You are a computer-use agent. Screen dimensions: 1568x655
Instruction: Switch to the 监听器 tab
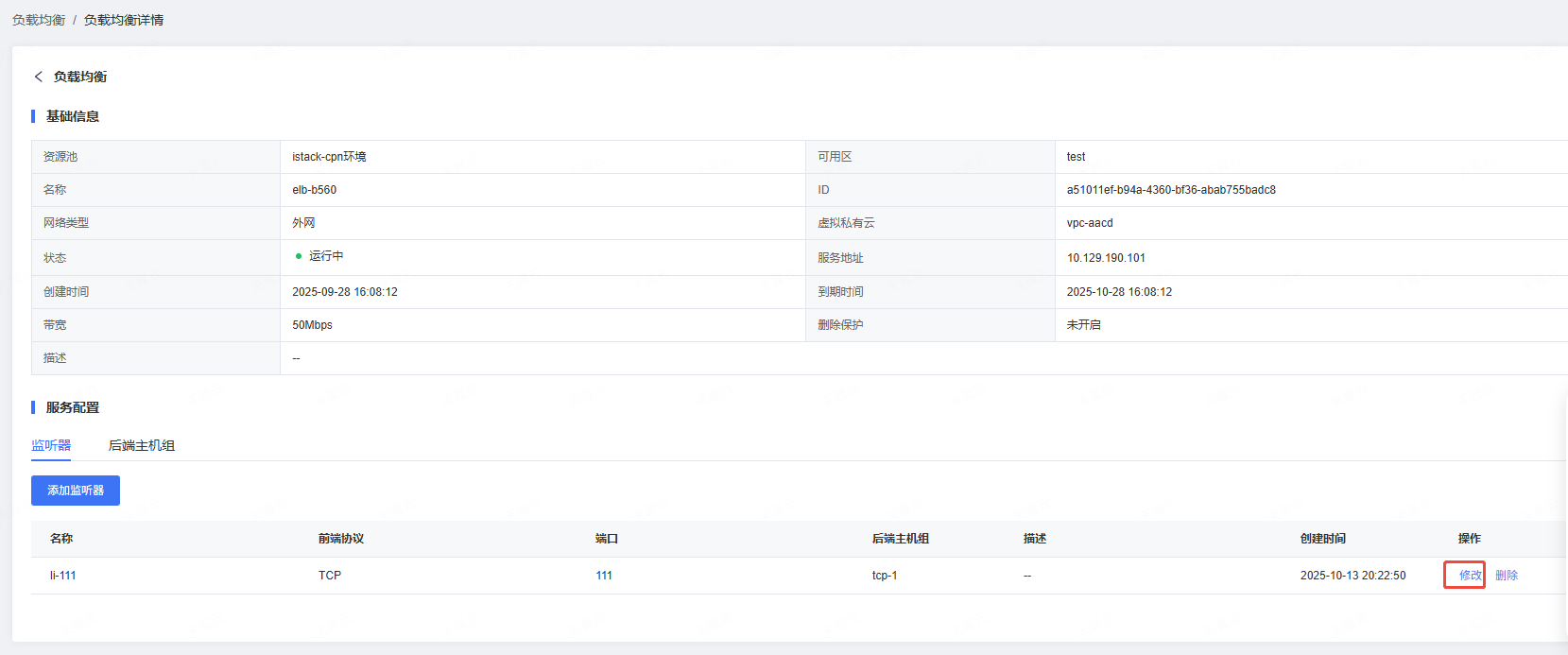tap(51, 445)
